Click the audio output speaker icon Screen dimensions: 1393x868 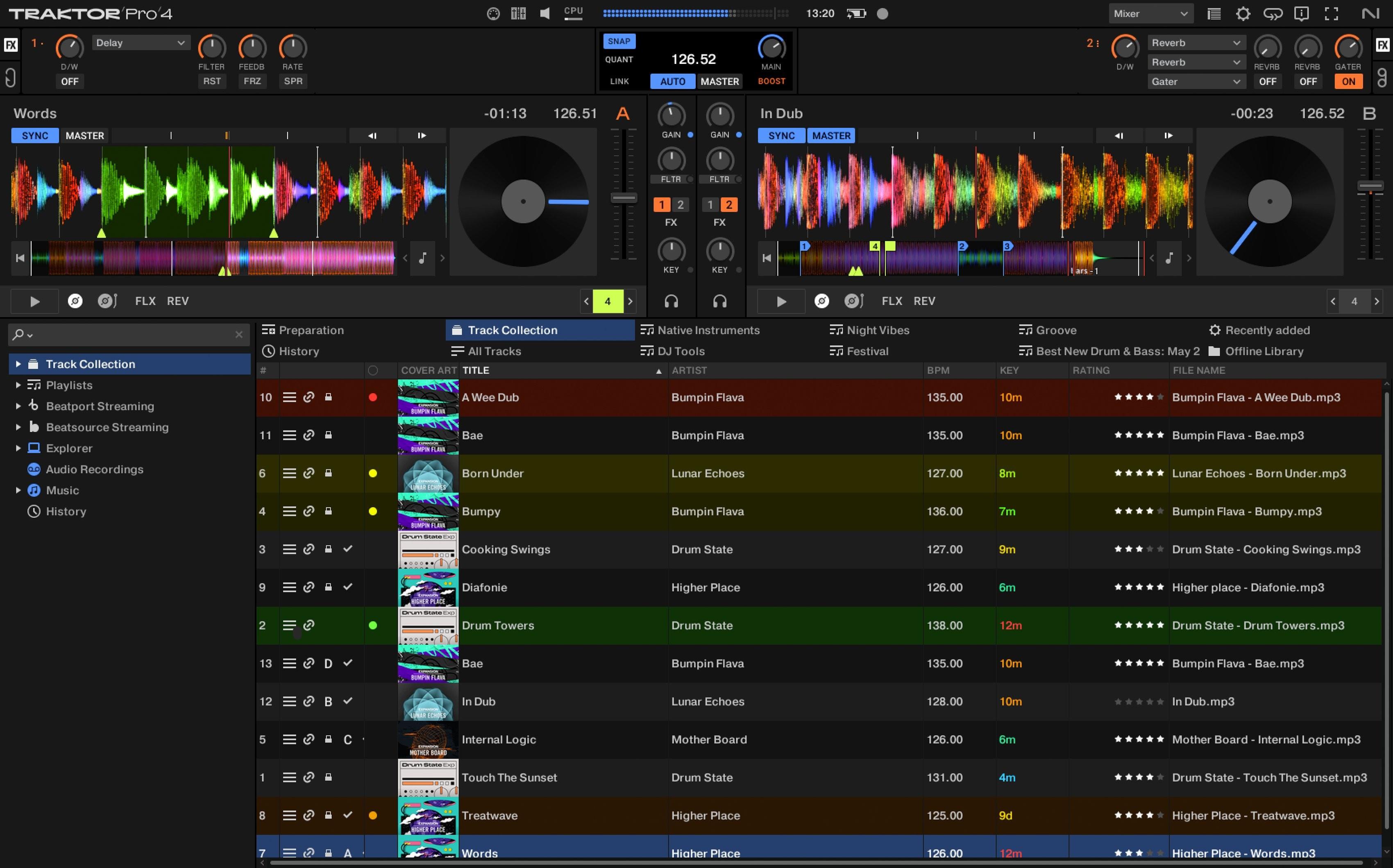[544, 13]
